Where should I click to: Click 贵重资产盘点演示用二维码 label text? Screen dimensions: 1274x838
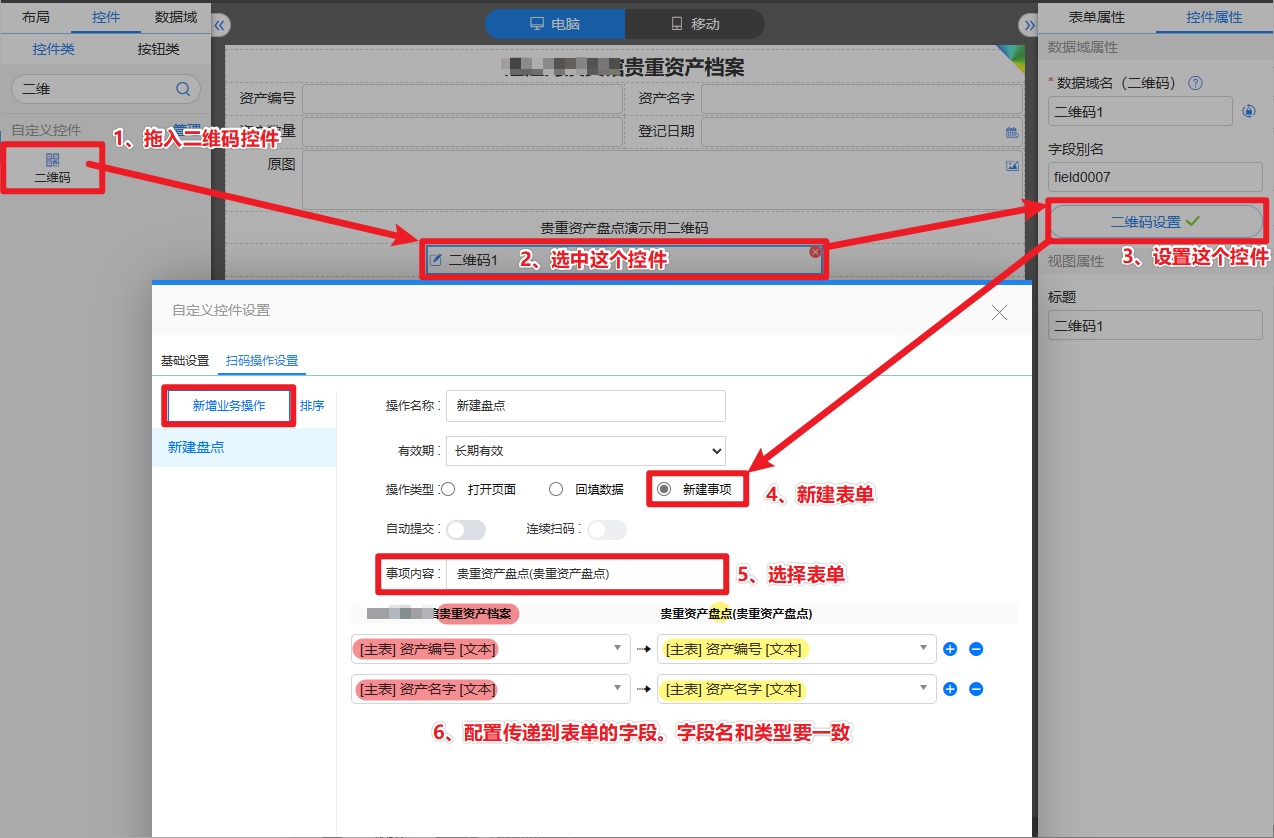click(624, 228)
